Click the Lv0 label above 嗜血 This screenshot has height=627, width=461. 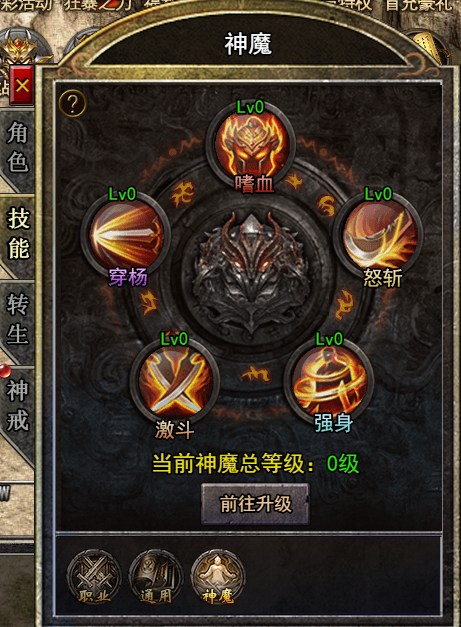click(250, 107)
